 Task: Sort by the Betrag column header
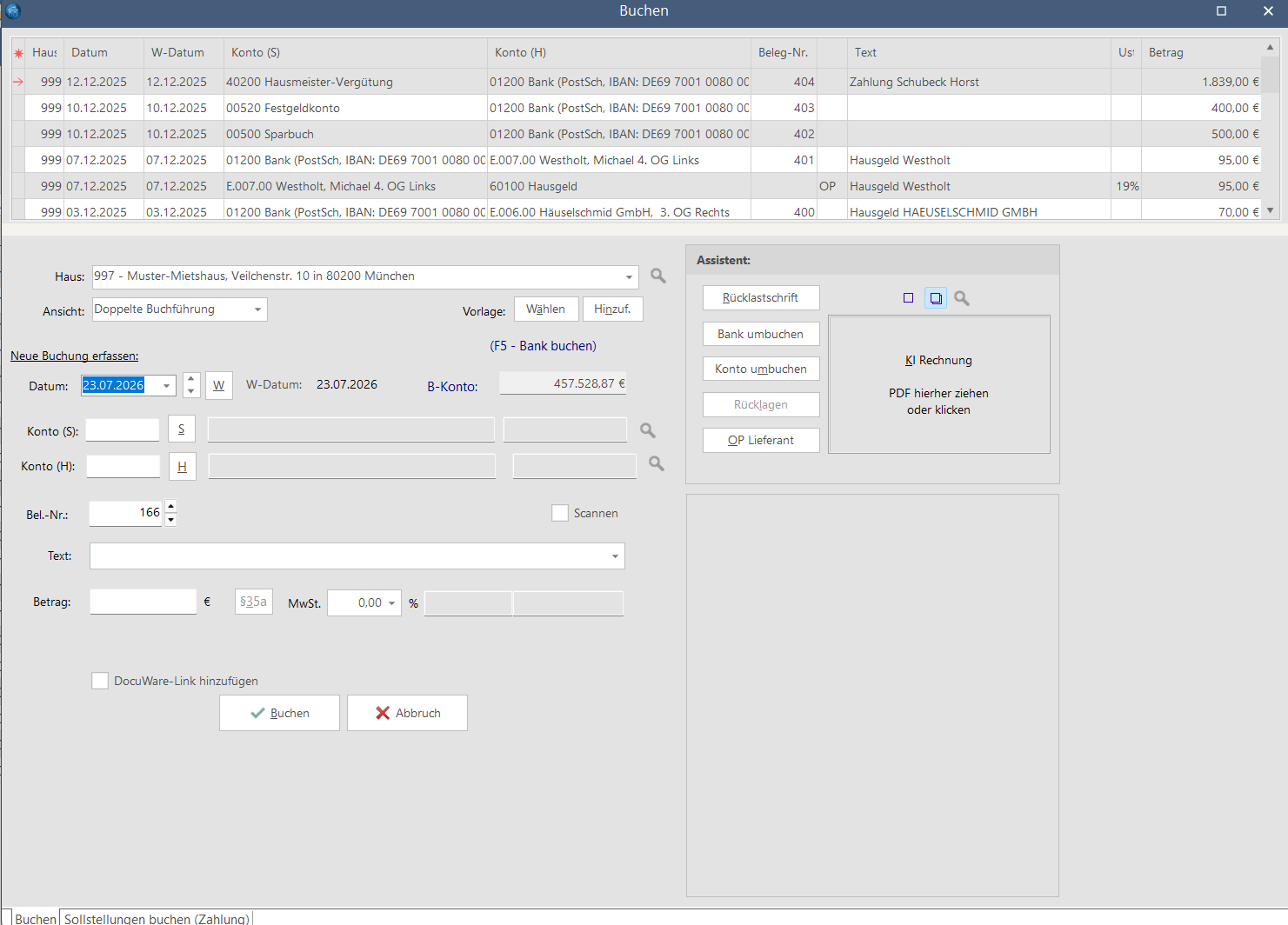[x=1201, y=53]
